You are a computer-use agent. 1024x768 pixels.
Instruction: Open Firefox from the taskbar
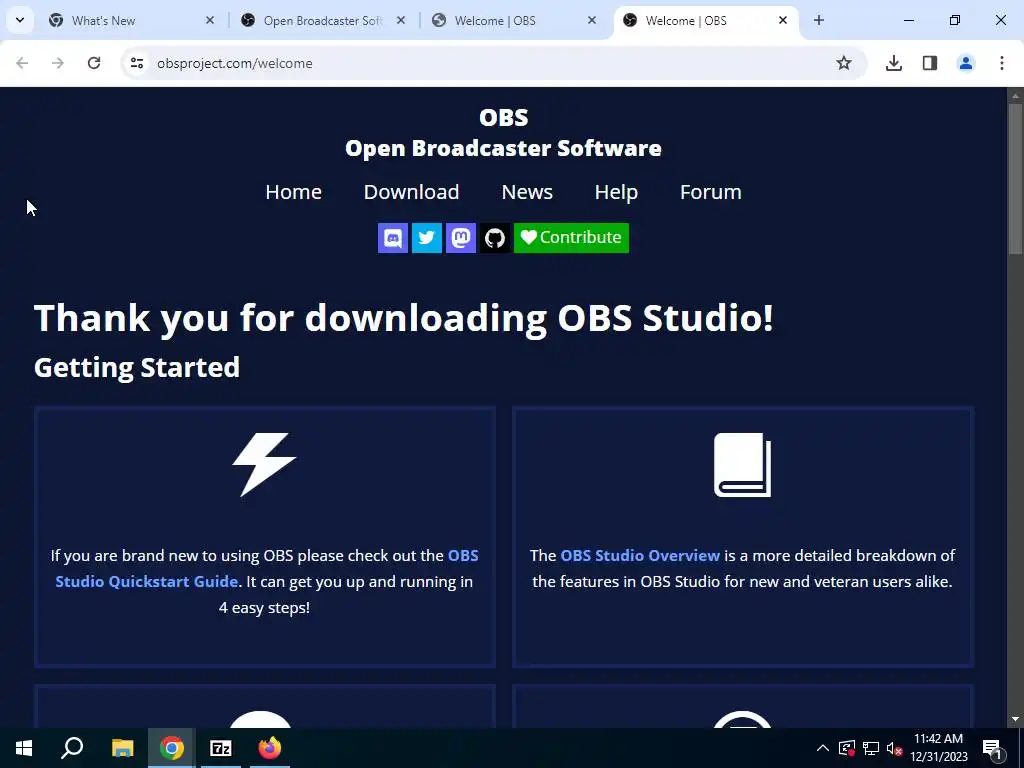270,748
